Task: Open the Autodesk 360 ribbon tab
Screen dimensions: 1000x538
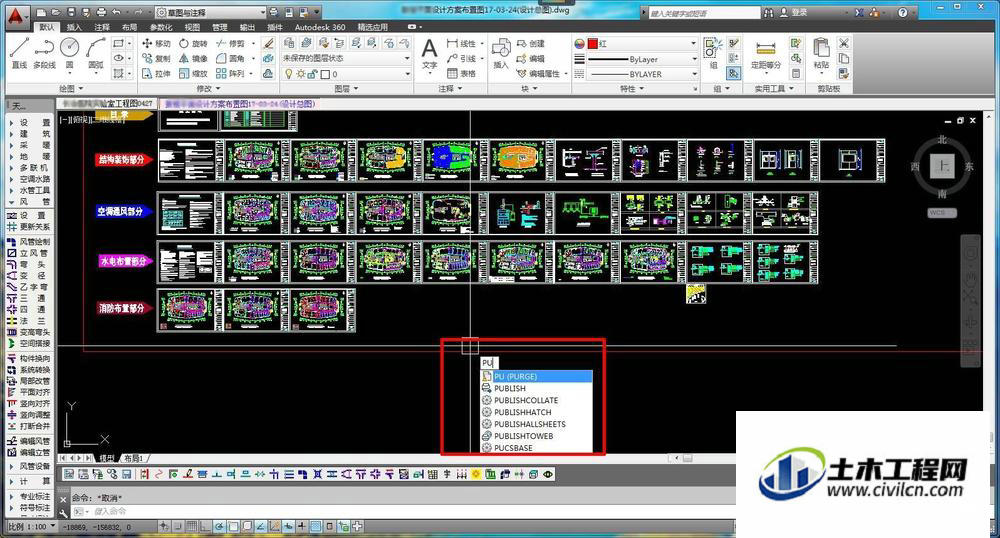Action: pos(320,27)
